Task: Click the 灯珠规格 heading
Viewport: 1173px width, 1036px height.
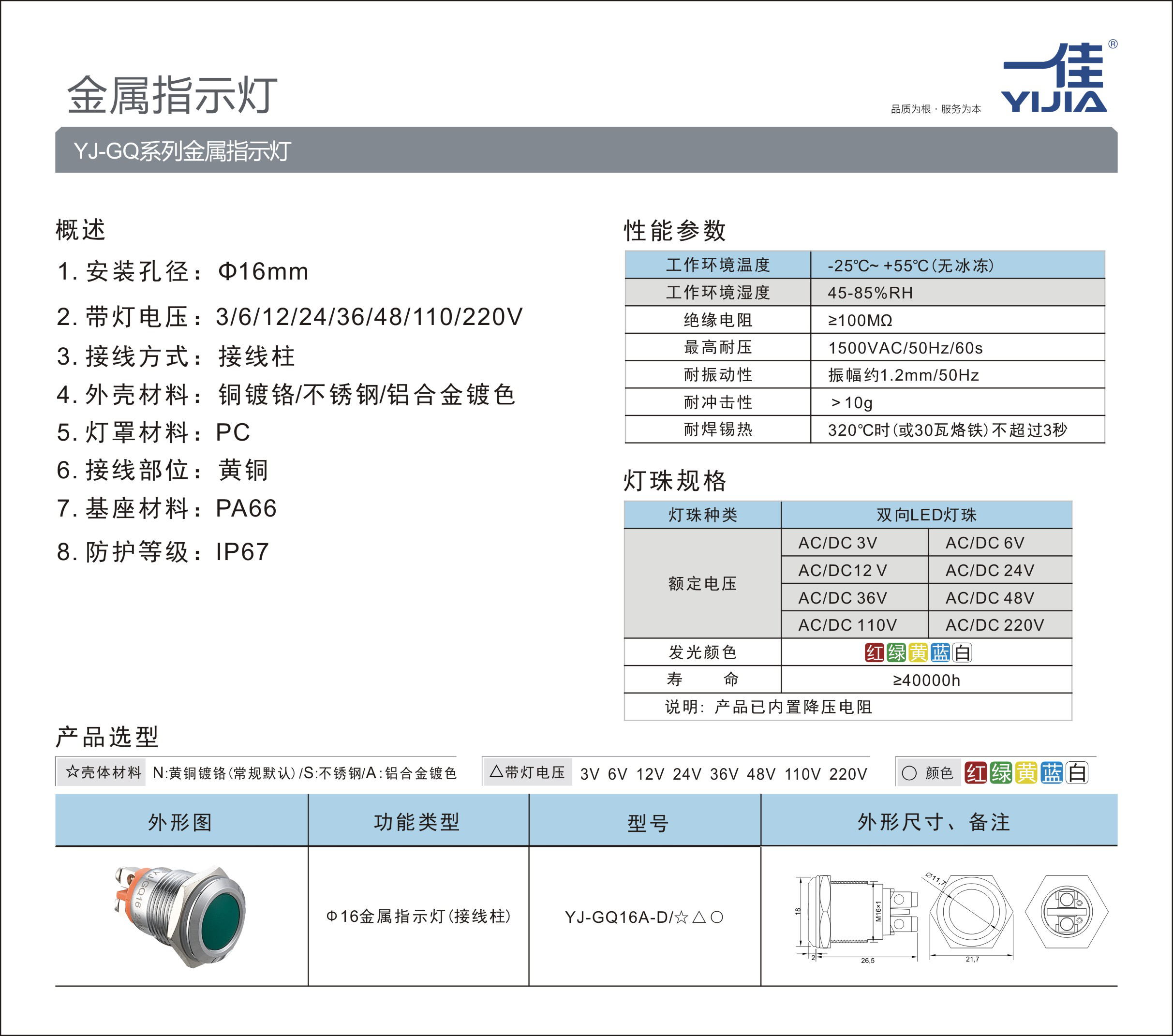Action: point(675,480)
